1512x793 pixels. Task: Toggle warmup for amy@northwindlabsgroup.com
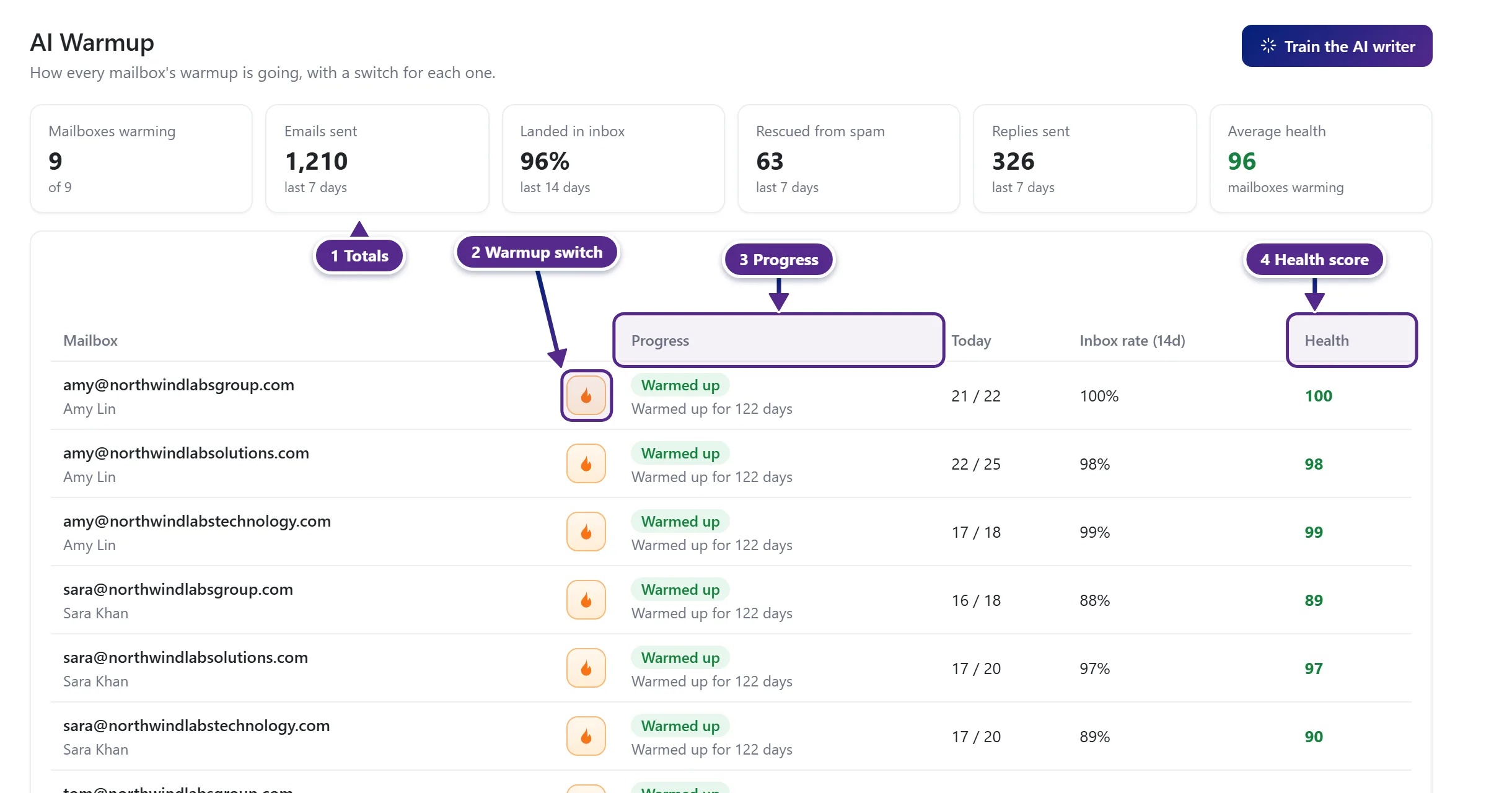click(x=586, y=395)
